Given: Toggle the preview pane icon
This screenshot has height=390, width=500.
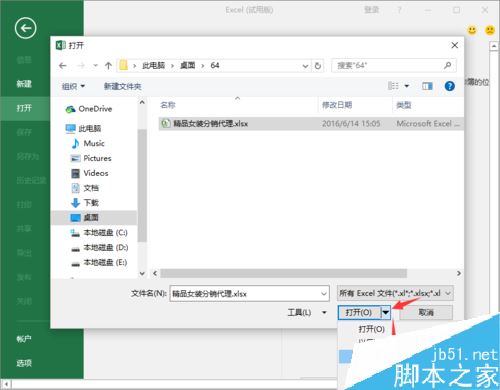Looking at the screenshot, I should click(427, 86).
